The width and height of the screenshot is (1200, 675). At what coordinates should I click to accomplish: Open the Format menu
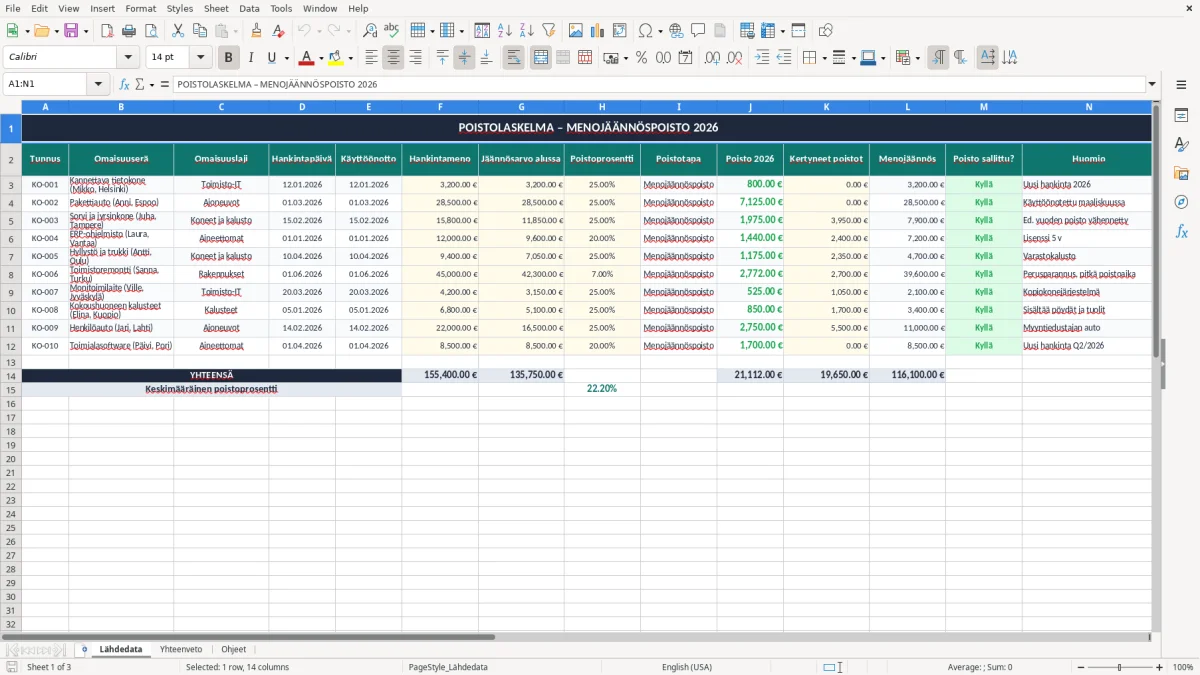(x=140, y=8)
